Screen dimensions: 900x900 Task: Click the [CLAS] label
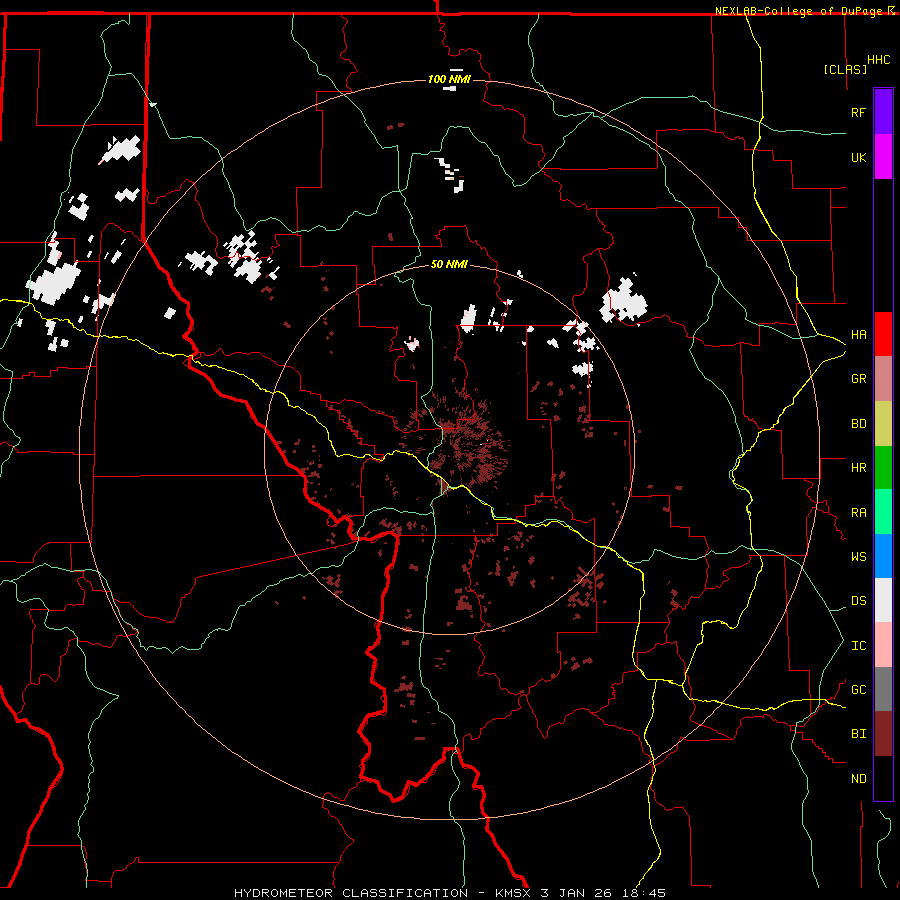pyautogui.click(x=845, y=69)
